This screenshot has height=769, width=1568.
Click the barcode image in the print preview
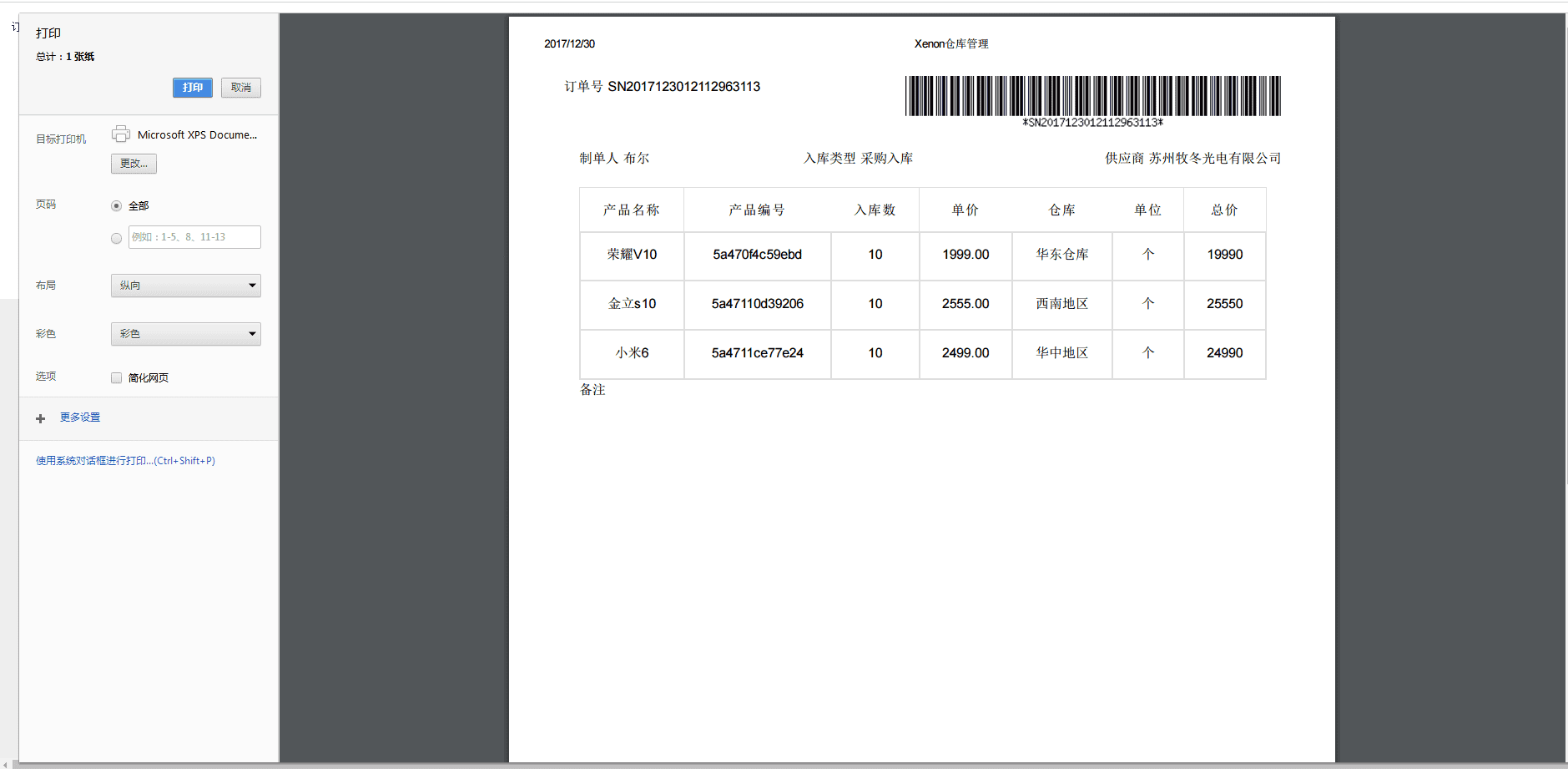[1093, 97]
